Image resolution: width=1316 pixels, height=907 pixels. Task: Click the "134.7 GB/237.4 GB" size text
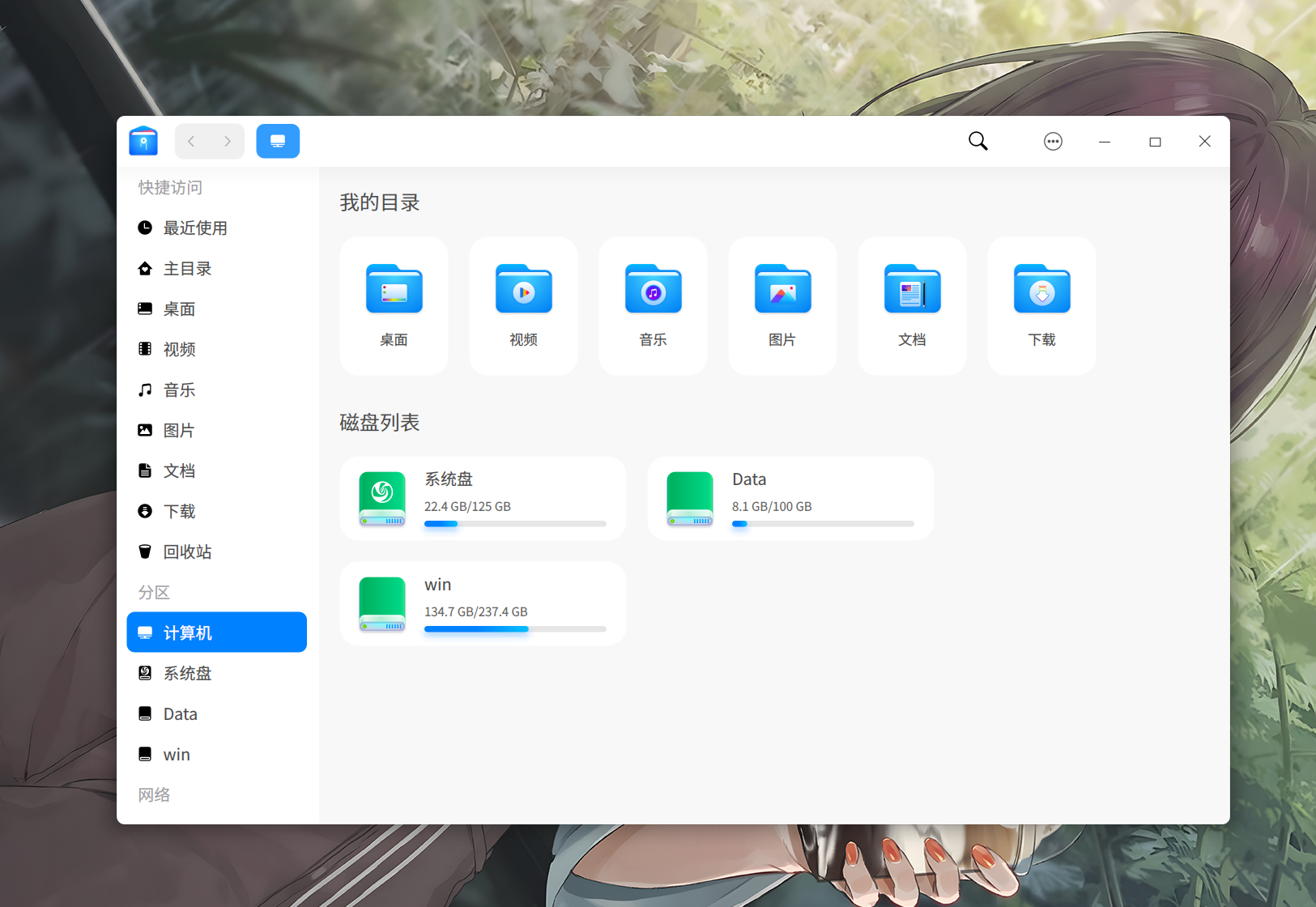pos(476,611)
